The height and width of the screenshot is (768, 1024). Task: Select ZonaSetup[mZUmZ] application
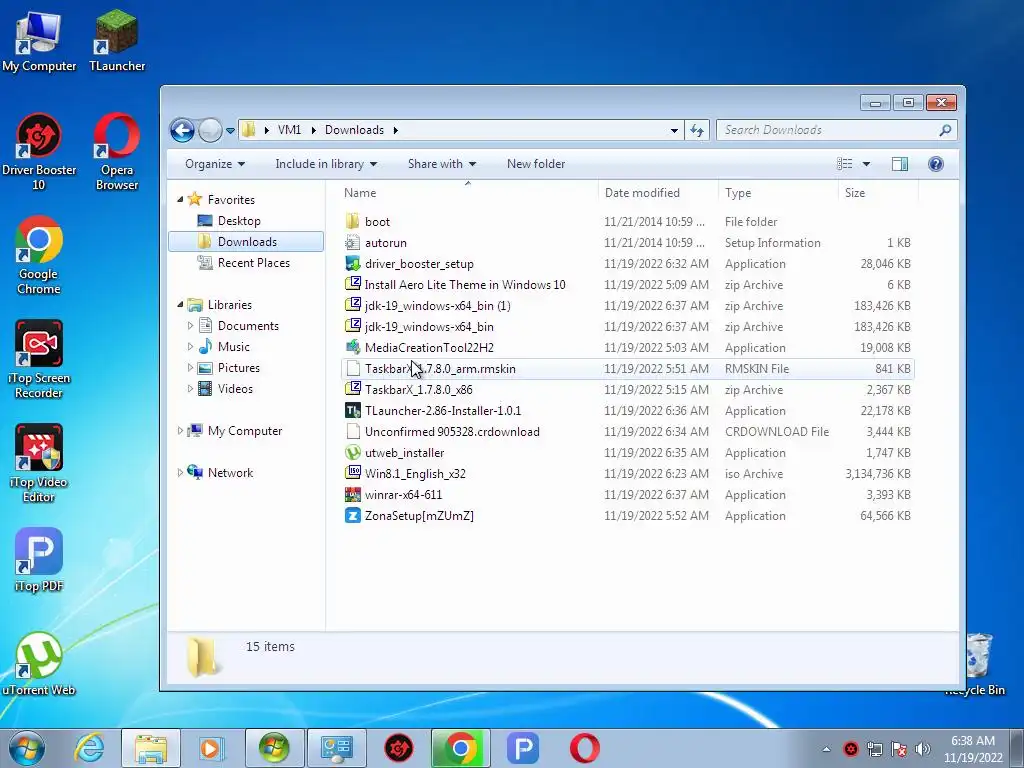[627, 515]
